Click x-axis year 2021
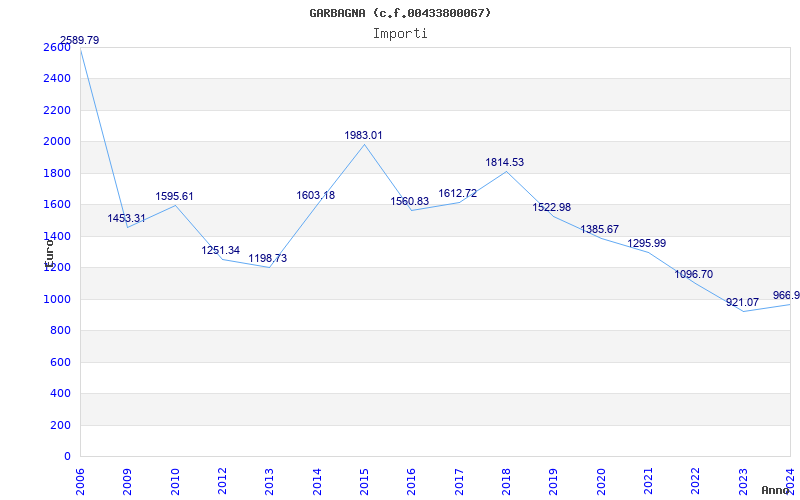The height and width of the screenshot is (500, 800). 648,481
